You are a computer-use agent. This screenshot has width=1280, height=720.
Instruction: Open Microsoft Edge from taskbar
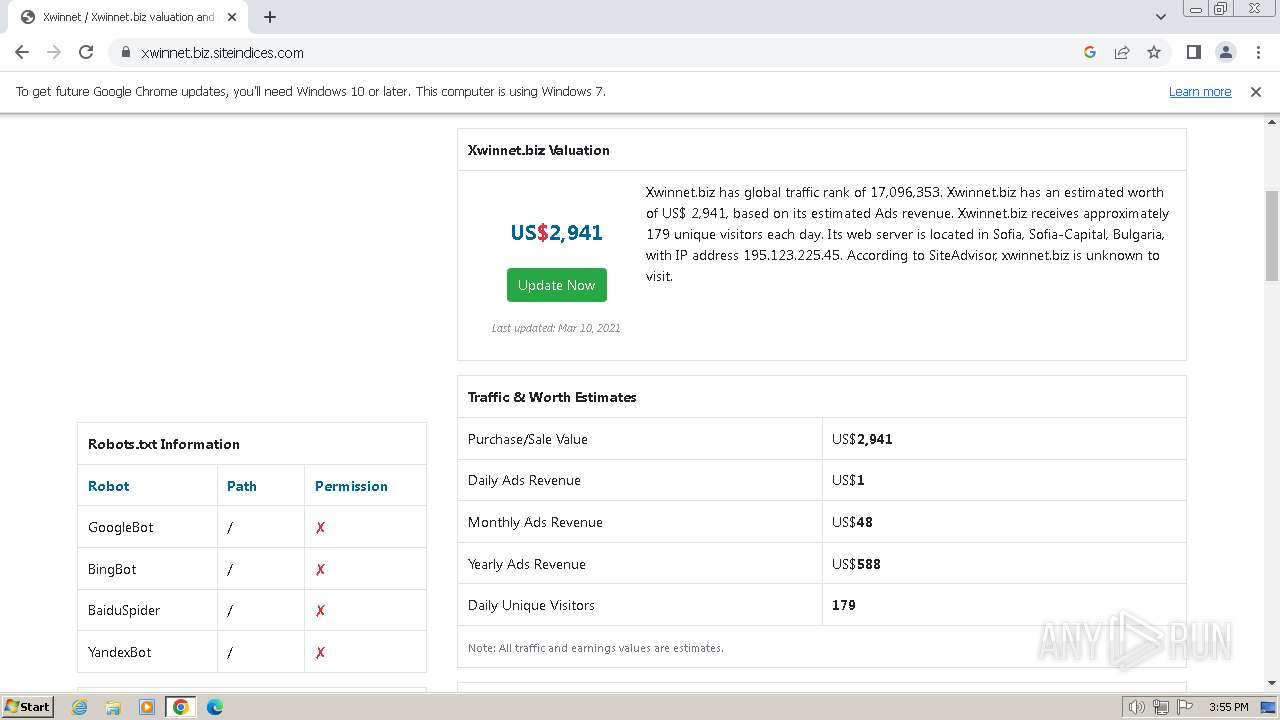pyautogui.click(x=214, y=707)
